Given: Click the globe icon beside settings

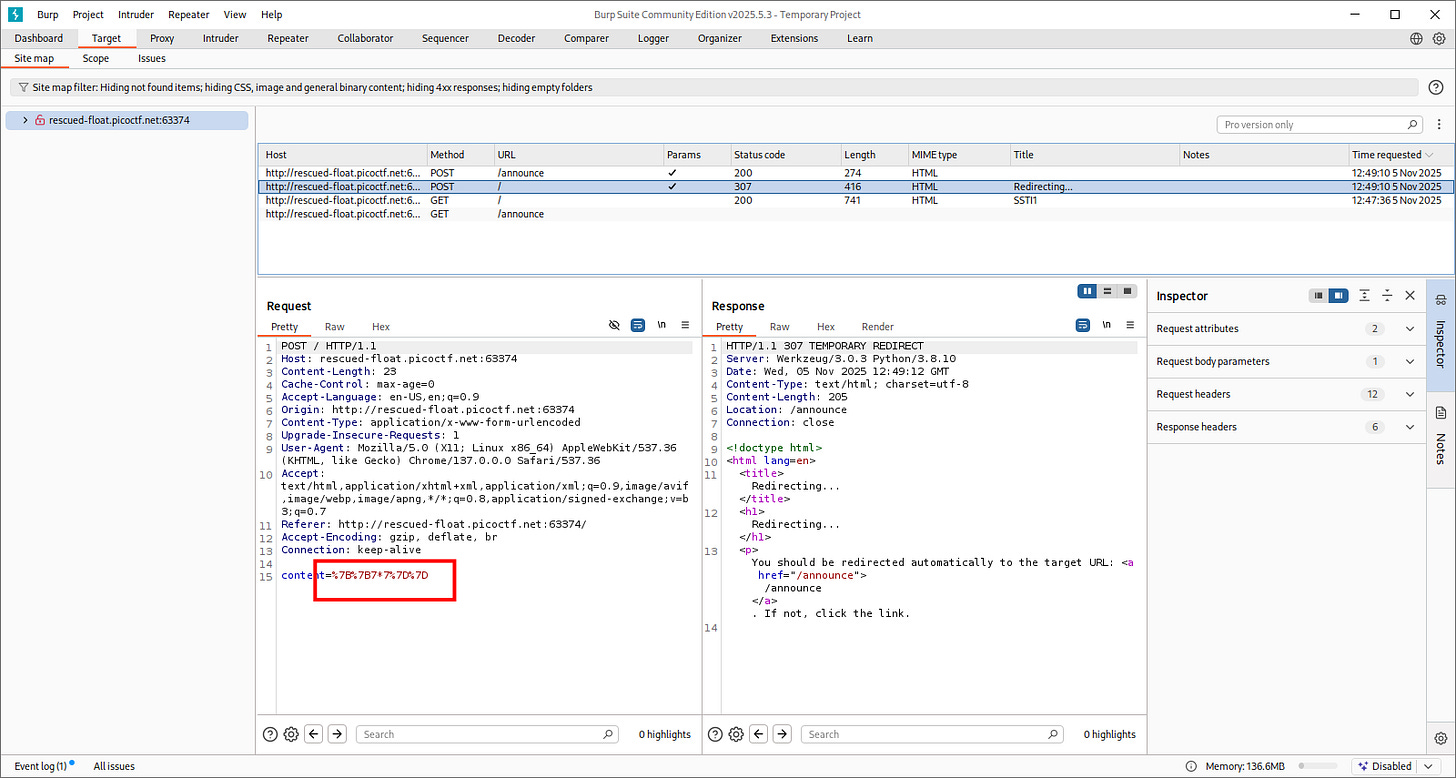Looking at the screenshot, I should 1416,39.
